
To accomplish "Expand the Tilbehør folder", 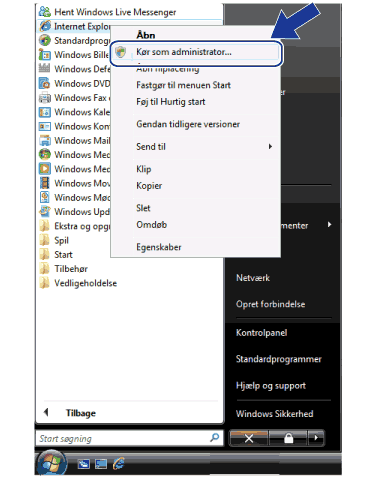I will pos(64,269).
